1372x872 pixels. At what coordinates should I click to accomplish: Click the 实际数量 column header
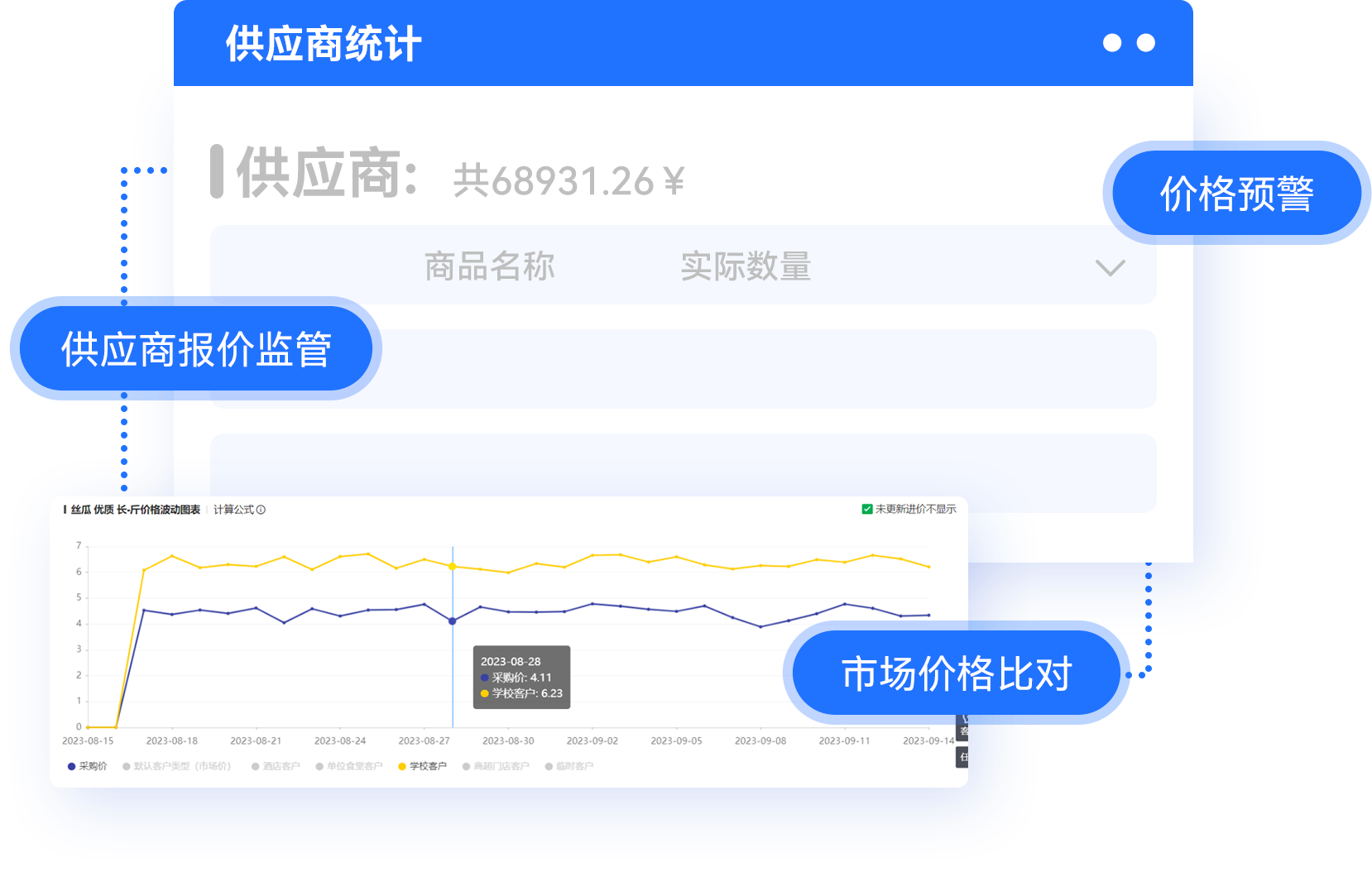coord(745,266)
